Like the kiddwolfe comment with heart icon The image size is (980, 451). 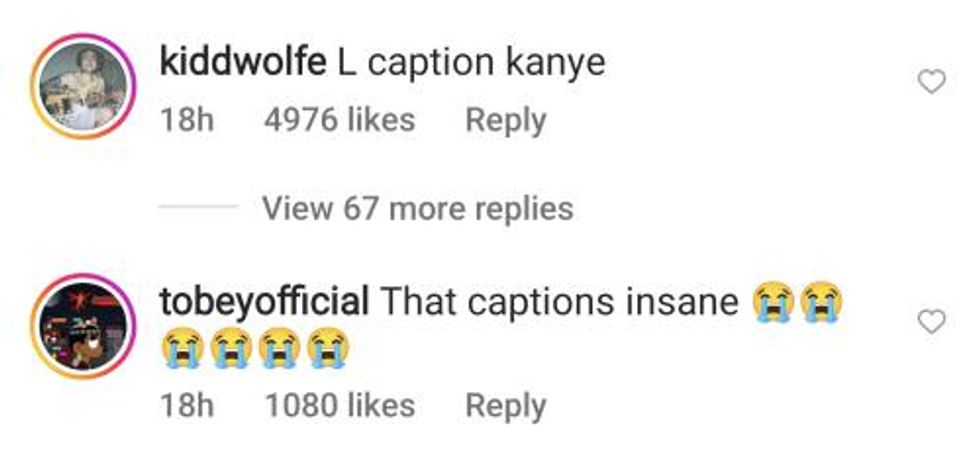point(931,83)
